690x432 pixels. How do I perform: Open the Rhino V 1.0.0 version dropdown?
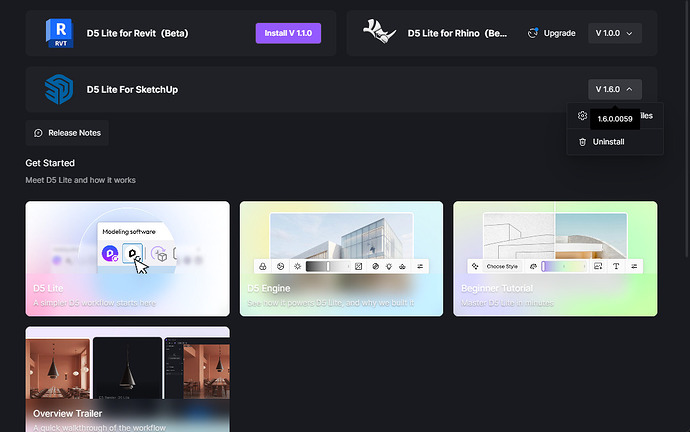pyautogui.click(x=615, y=33)
